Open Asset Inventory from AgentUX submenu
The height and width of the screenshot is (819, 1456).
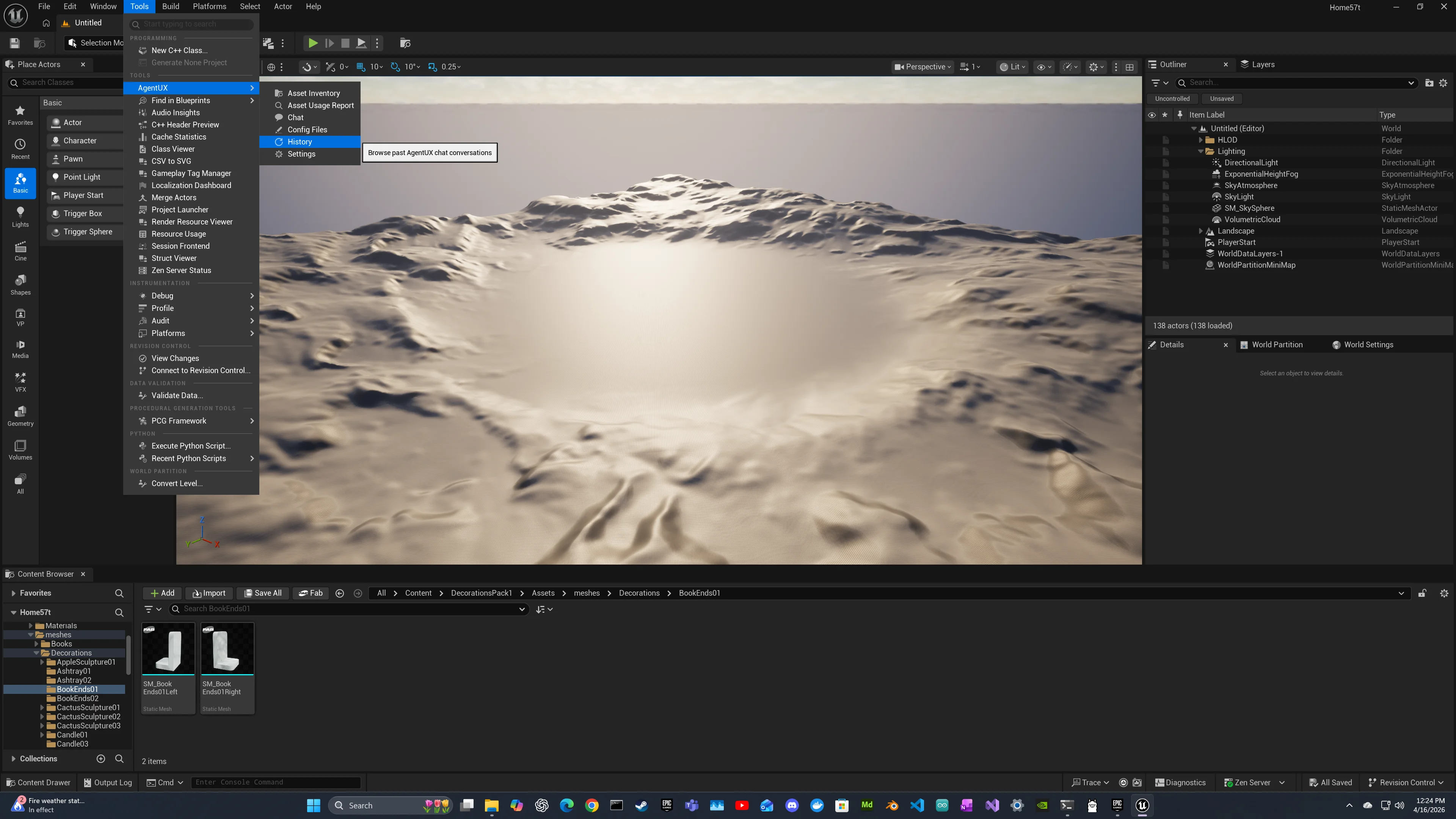(x=310, y=93)
